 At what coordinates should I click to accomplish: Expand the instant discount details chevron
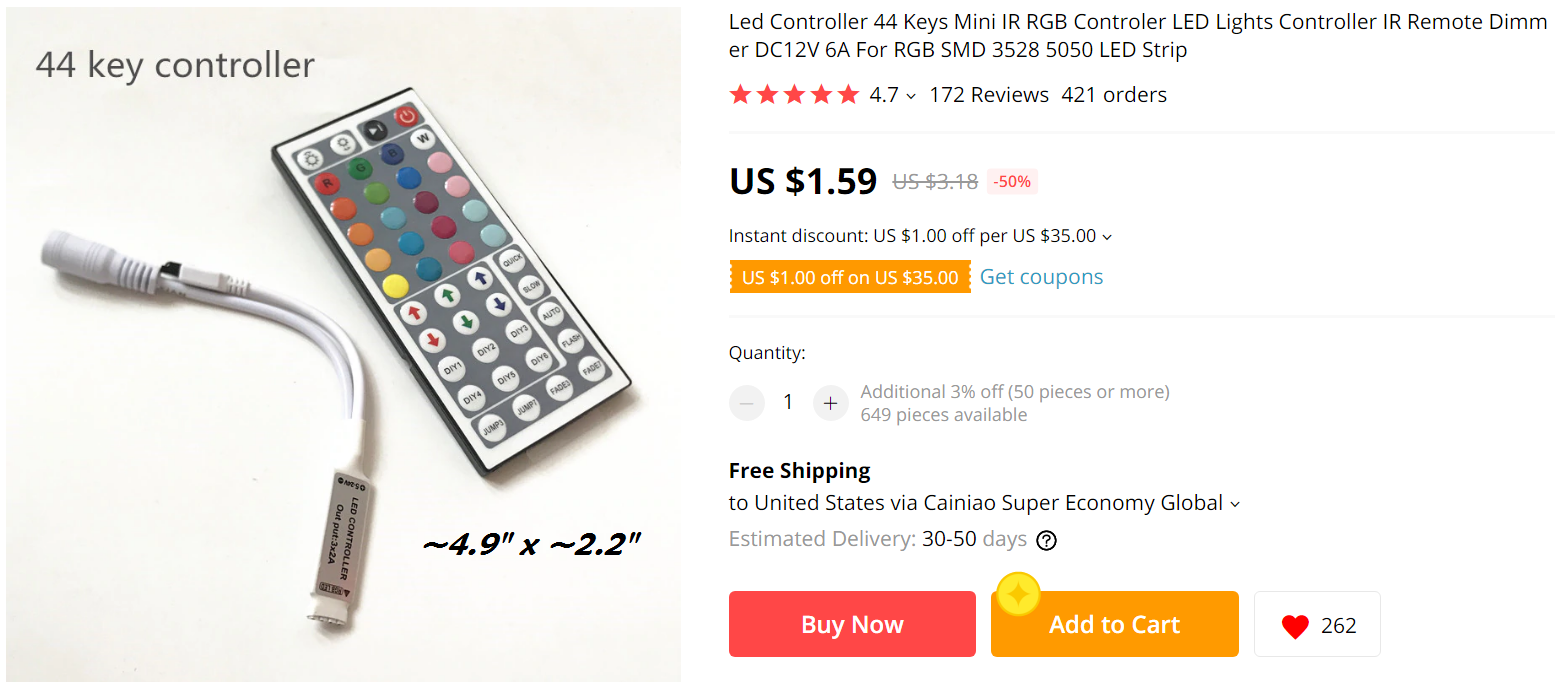pos(1107,238)
